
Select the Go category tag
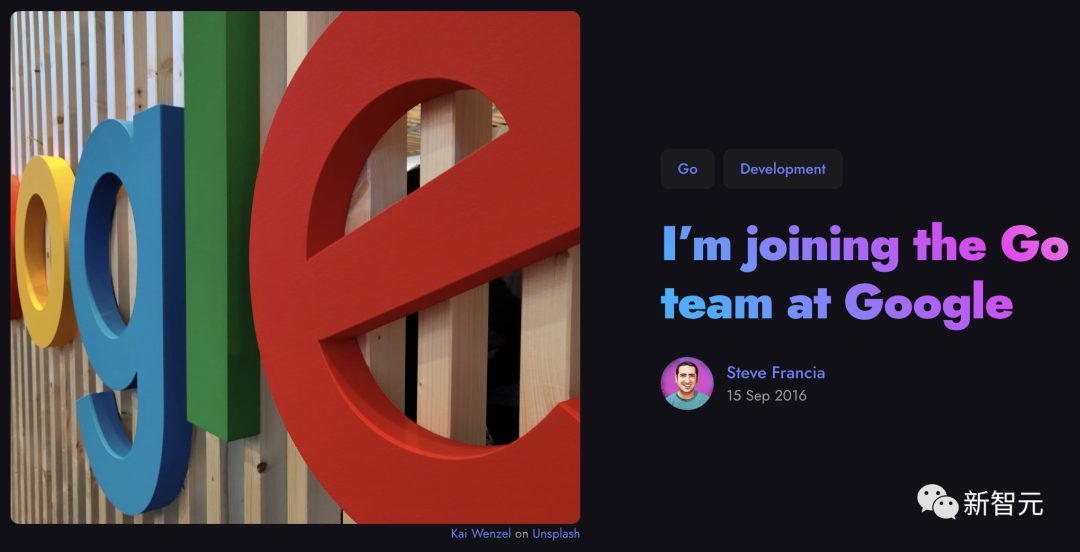click(687, 169)
